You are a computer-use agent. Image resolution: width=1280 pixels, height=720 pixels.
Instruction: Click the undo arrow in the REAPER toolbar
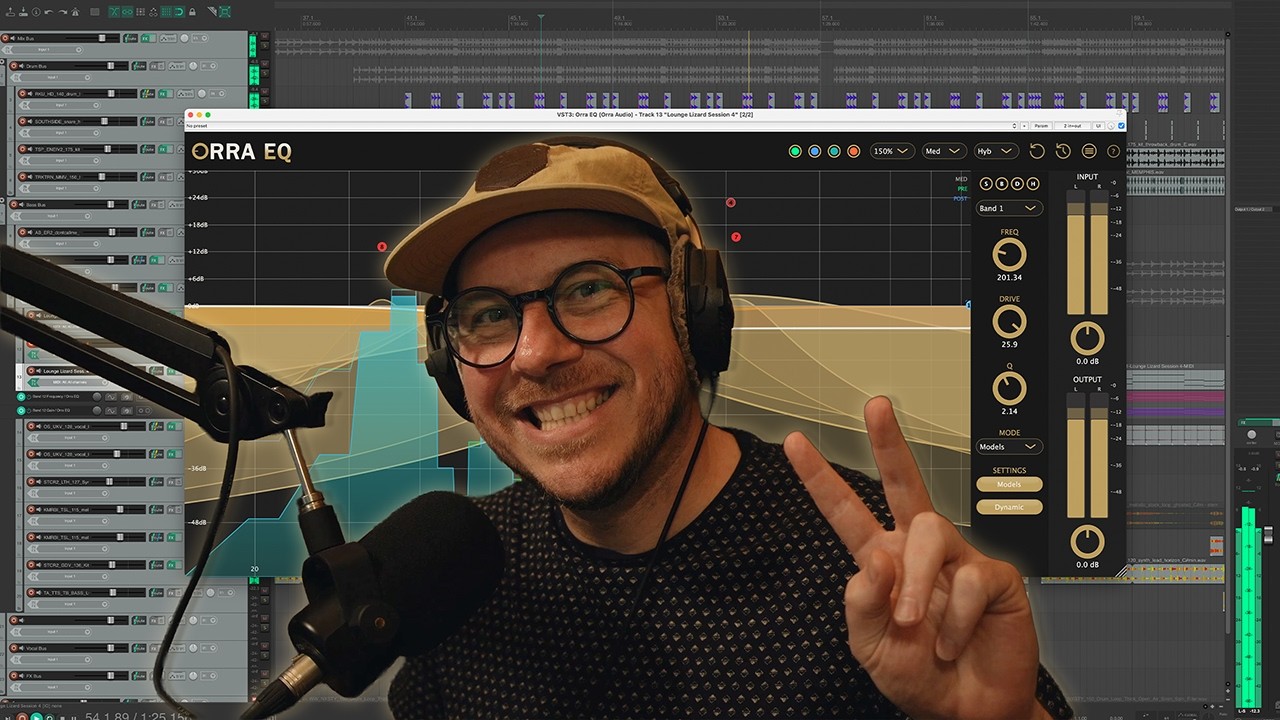point(49,12)
